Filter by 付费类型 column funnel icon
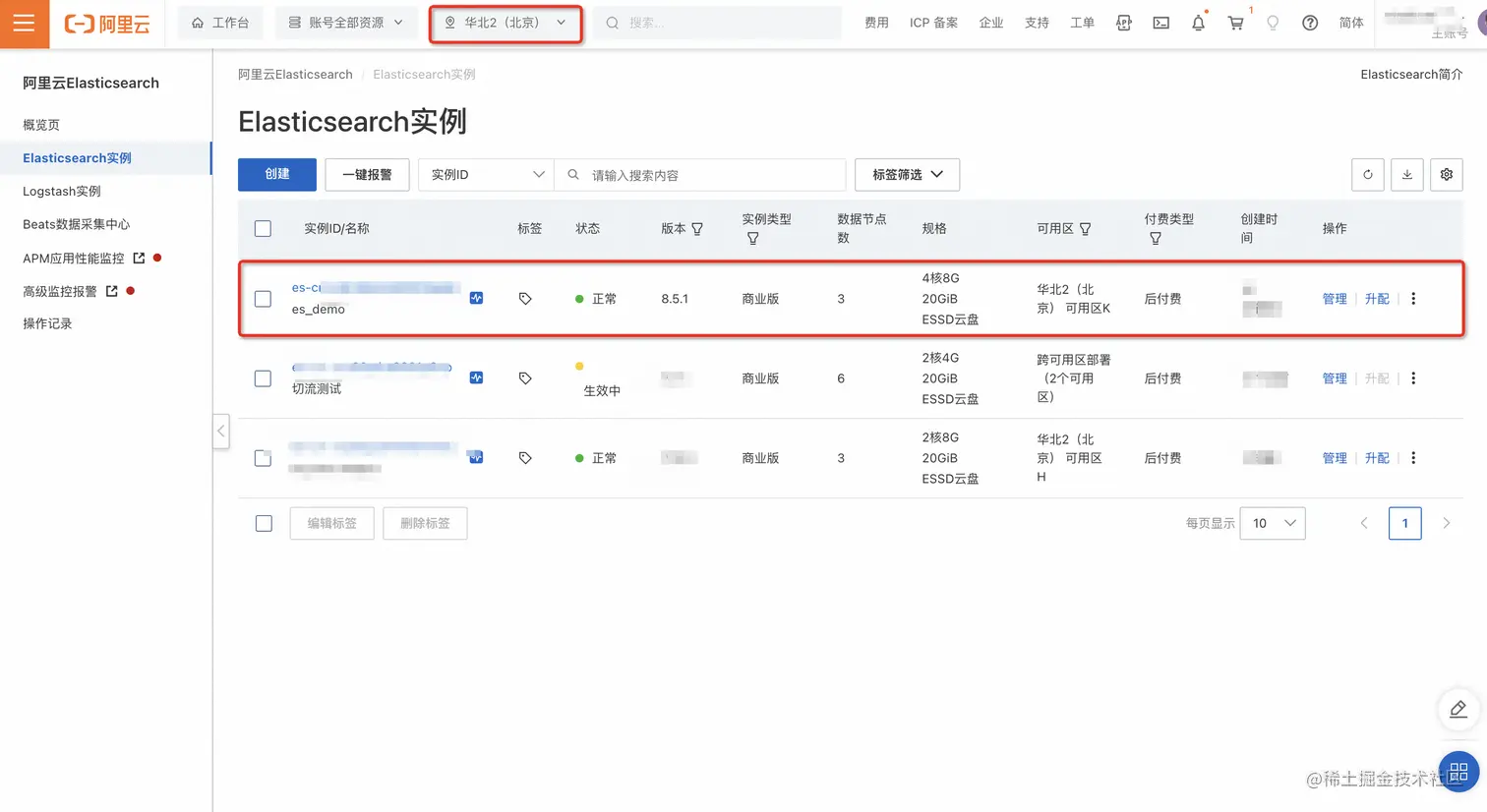Viewport: 1487px width, 812px height. (x=1156, y=239)
